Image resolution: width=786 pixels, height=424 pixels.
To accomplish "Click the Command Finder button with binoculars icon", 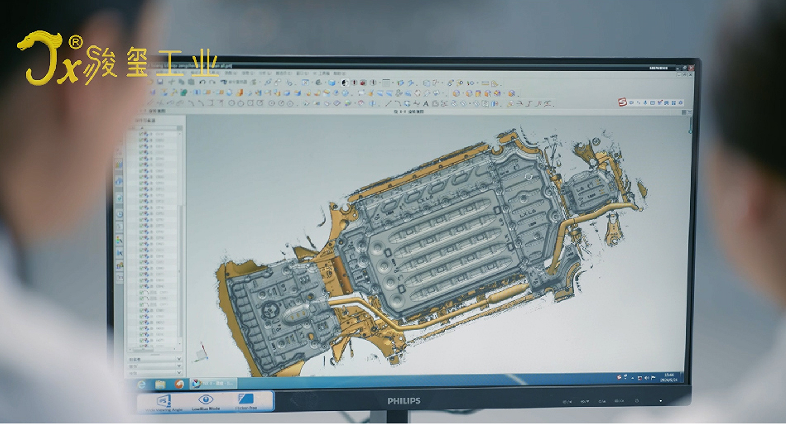I will (235, 82).
